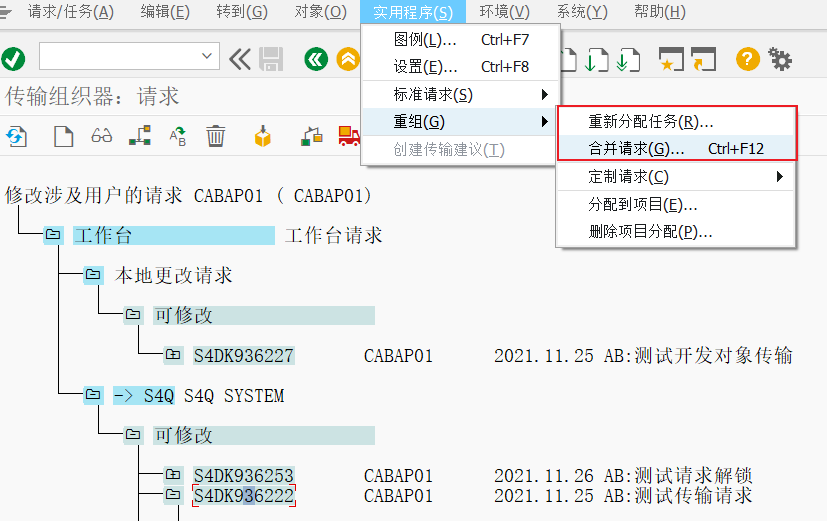This screenshot has width=827, height=521.
Task: Click the Refresh display icon
Action: point(16,137)
